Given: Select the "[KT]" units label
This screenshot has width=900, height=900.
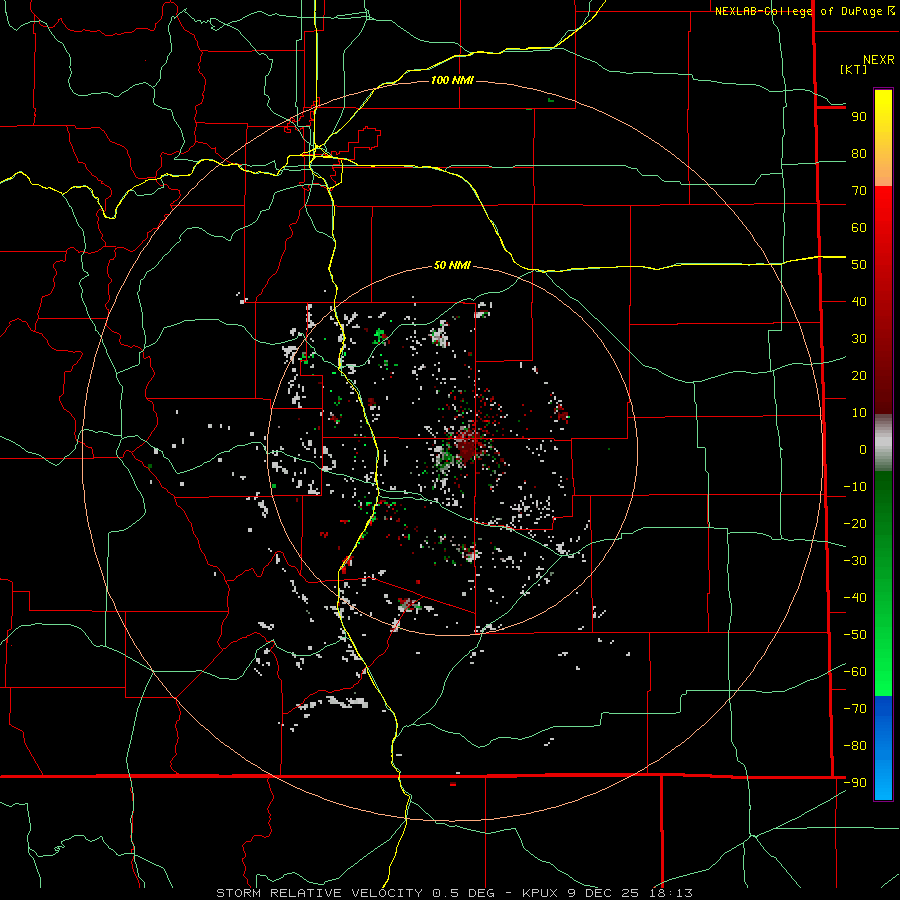Looking at the screenshot, I should coord(853,69).
